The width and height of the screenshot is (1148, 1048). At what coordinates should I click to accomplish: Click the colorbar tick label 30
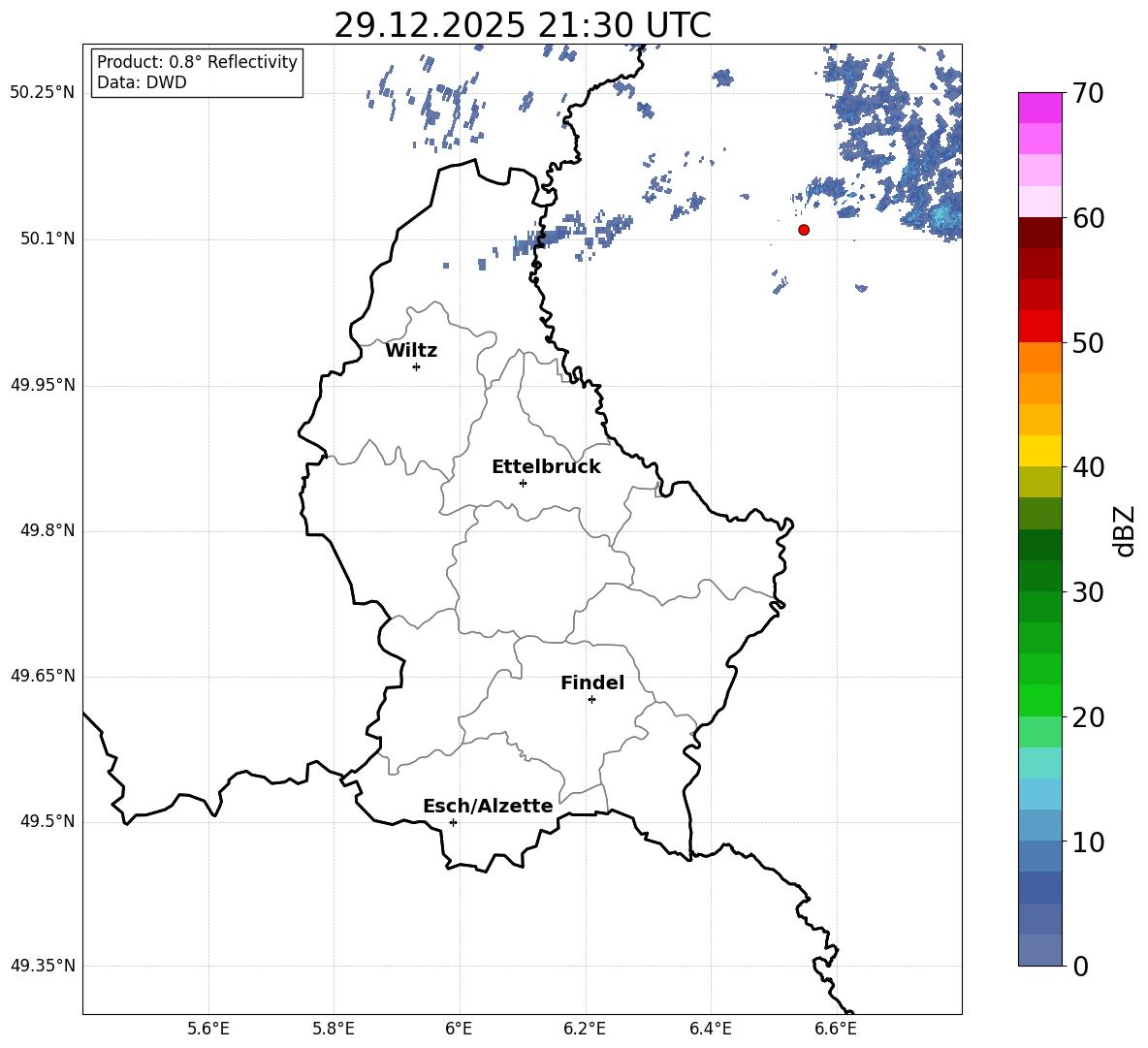point(1088,592)
